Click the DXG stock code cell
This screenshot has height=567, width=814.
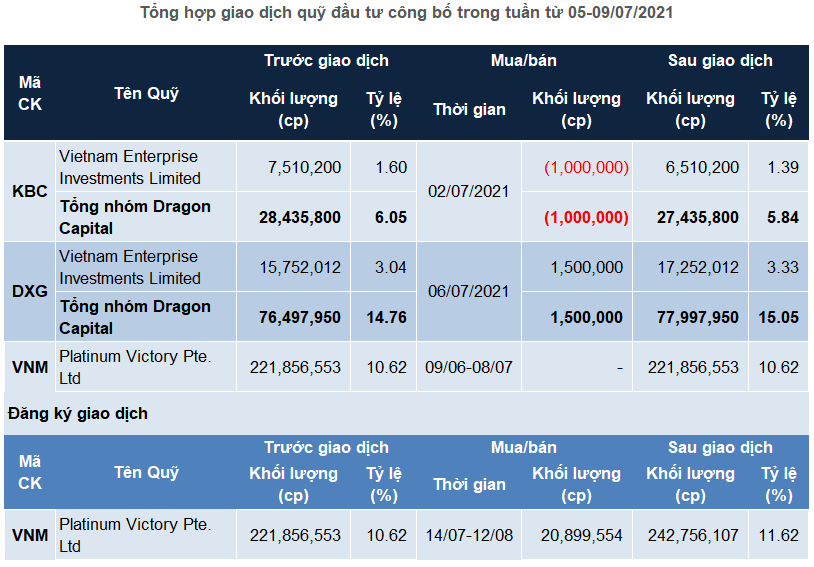tap(30, 292)
